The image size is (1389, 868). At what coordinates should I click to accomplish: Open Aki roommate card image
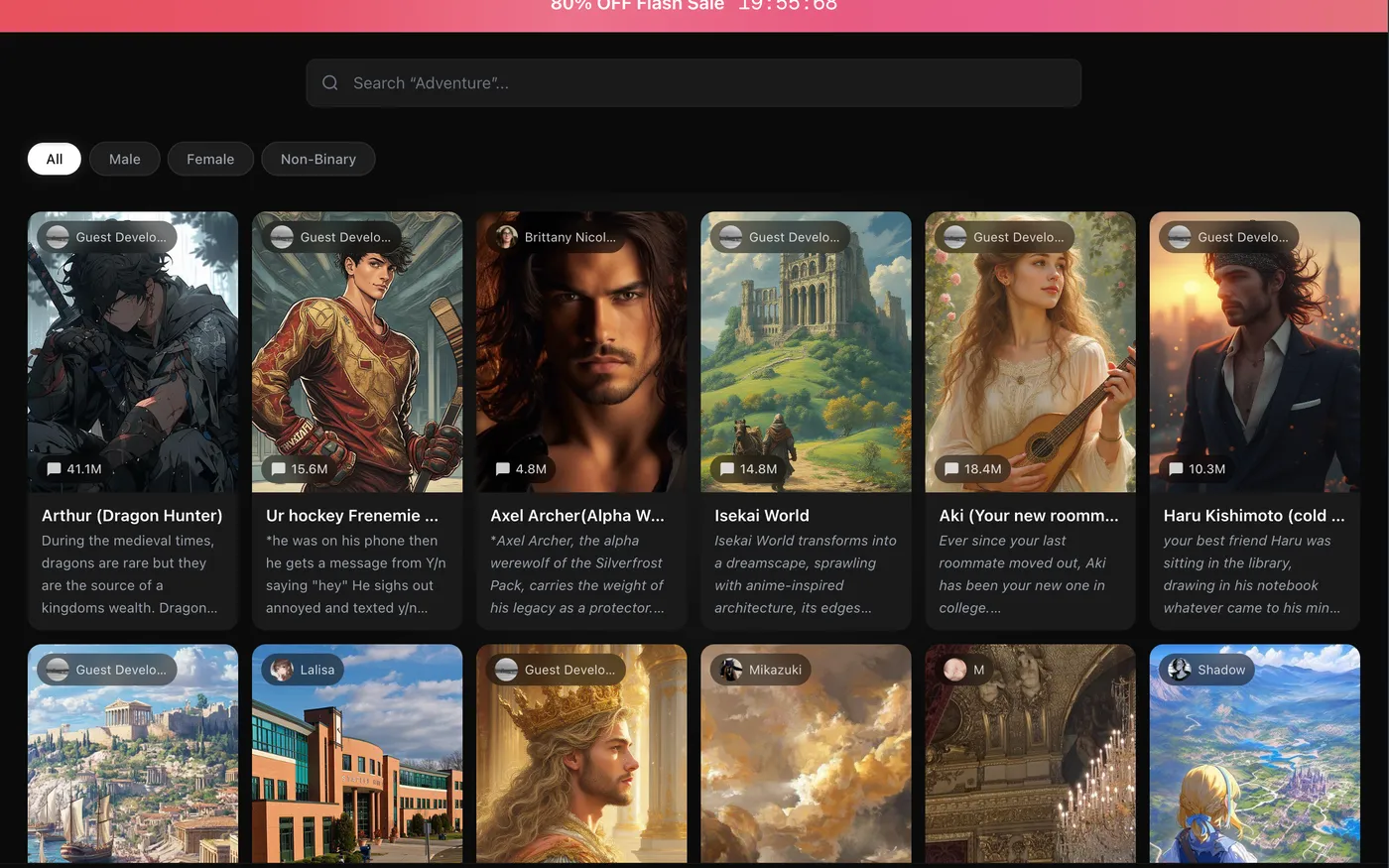[x=1030, y=352]
